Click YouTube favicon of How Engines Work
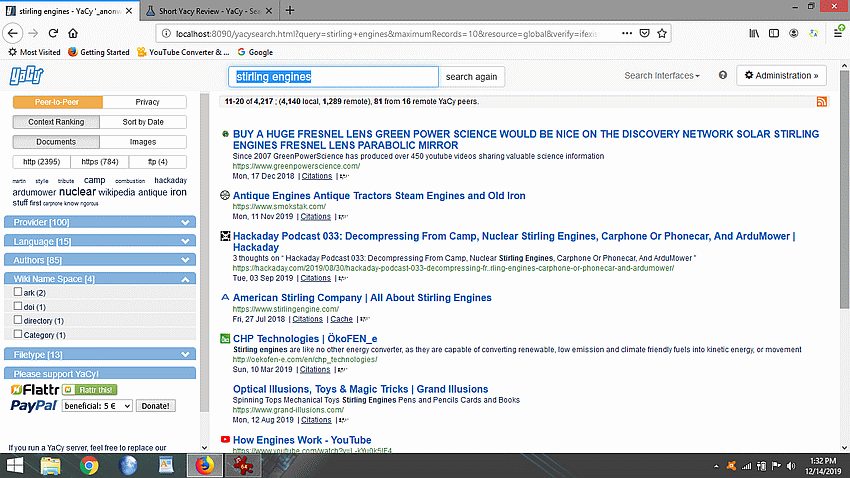The height and width of the screenshot is (478, 850). click(225, 440)
